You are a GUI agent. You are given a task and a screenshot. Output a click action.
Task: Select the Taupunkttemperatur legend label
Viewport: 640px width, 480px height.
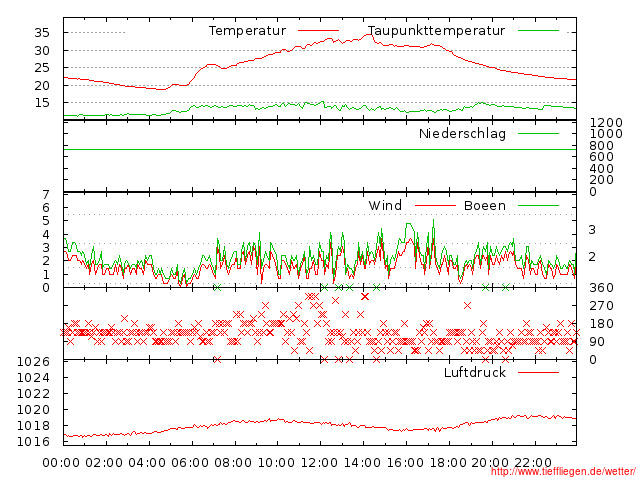coord(436,31)
